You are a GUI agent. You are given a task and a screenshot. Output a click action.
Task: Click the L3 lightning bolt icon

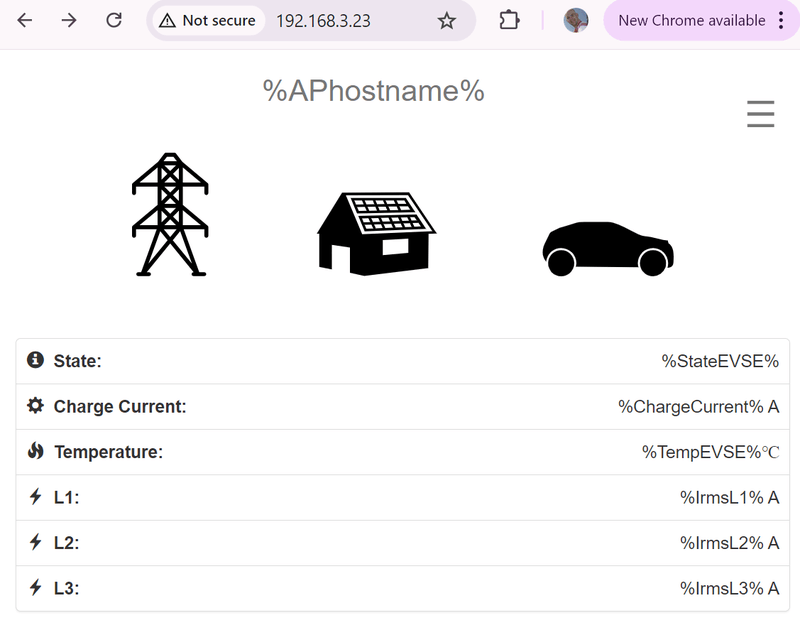(x=35, y=588)
